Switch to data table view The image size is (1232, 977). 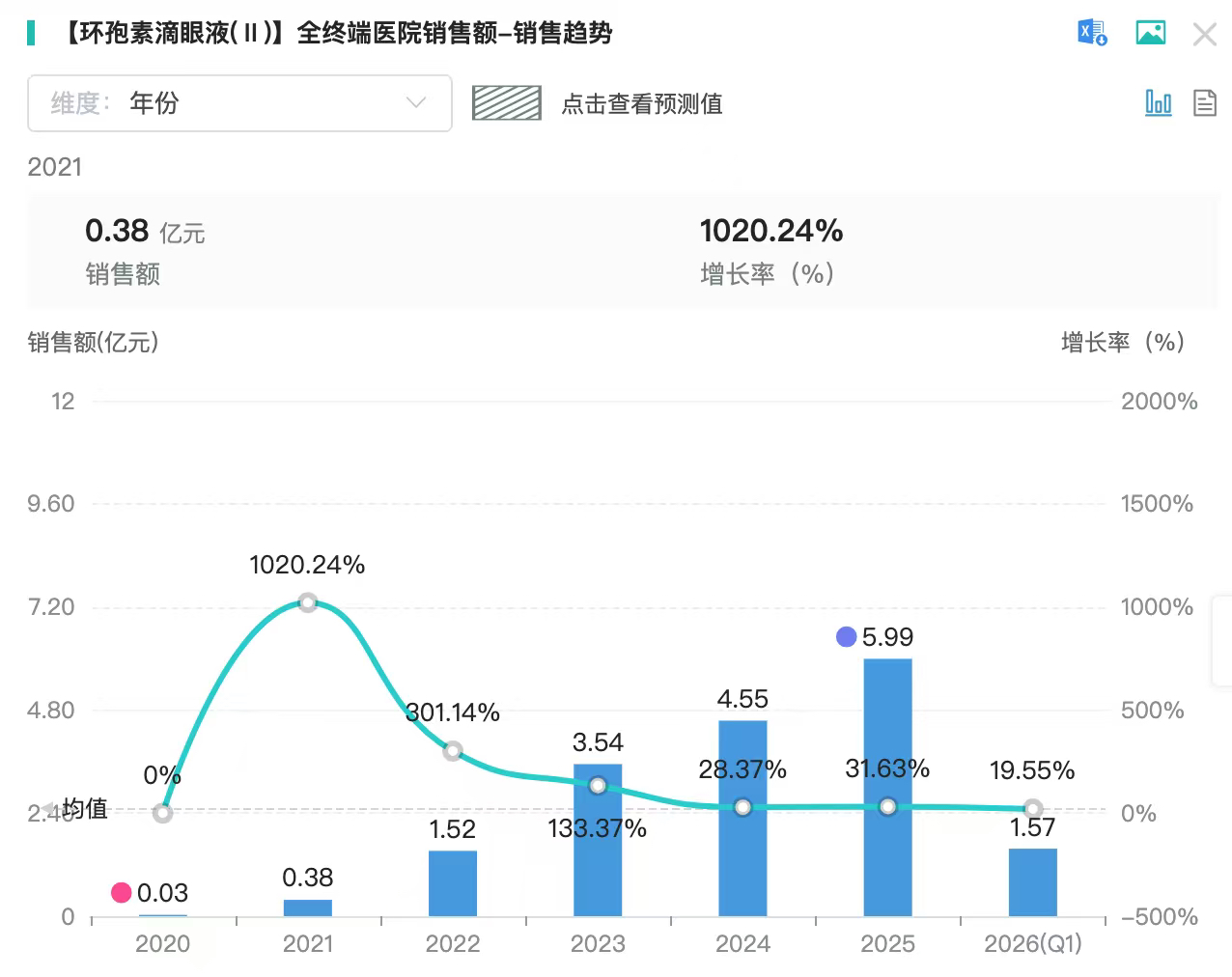(1205, 102)
